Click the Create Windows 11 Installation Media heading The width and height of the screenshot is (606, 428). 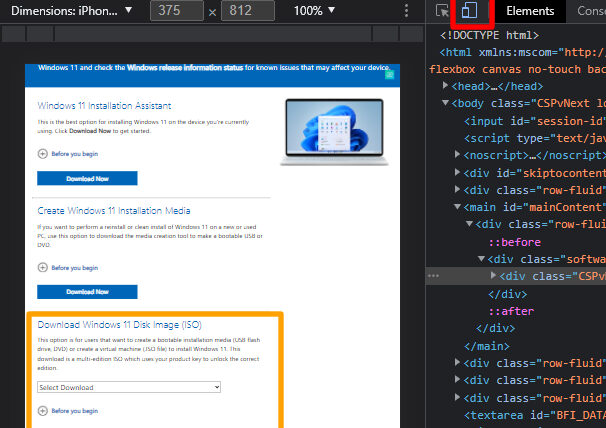[x=114, y=211]
